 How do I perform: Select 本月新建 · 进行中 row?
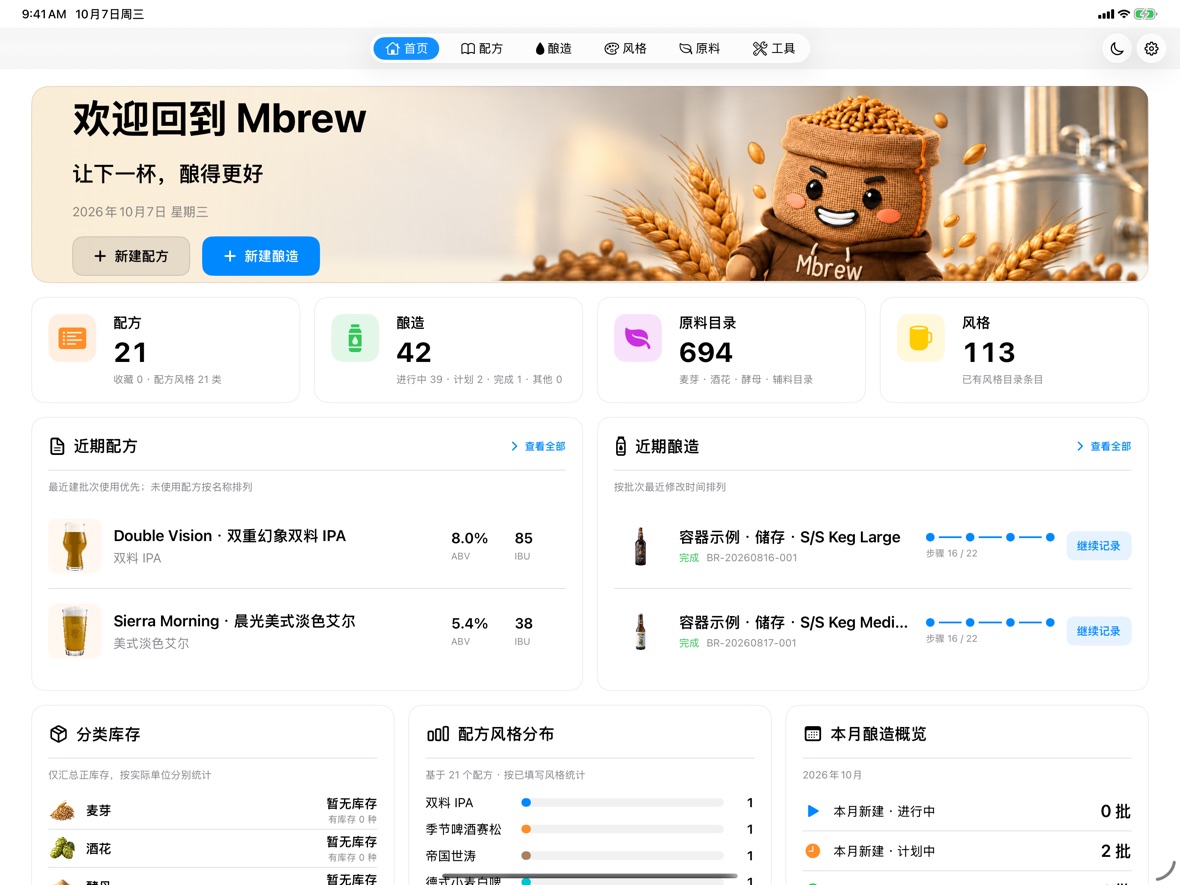967,811
